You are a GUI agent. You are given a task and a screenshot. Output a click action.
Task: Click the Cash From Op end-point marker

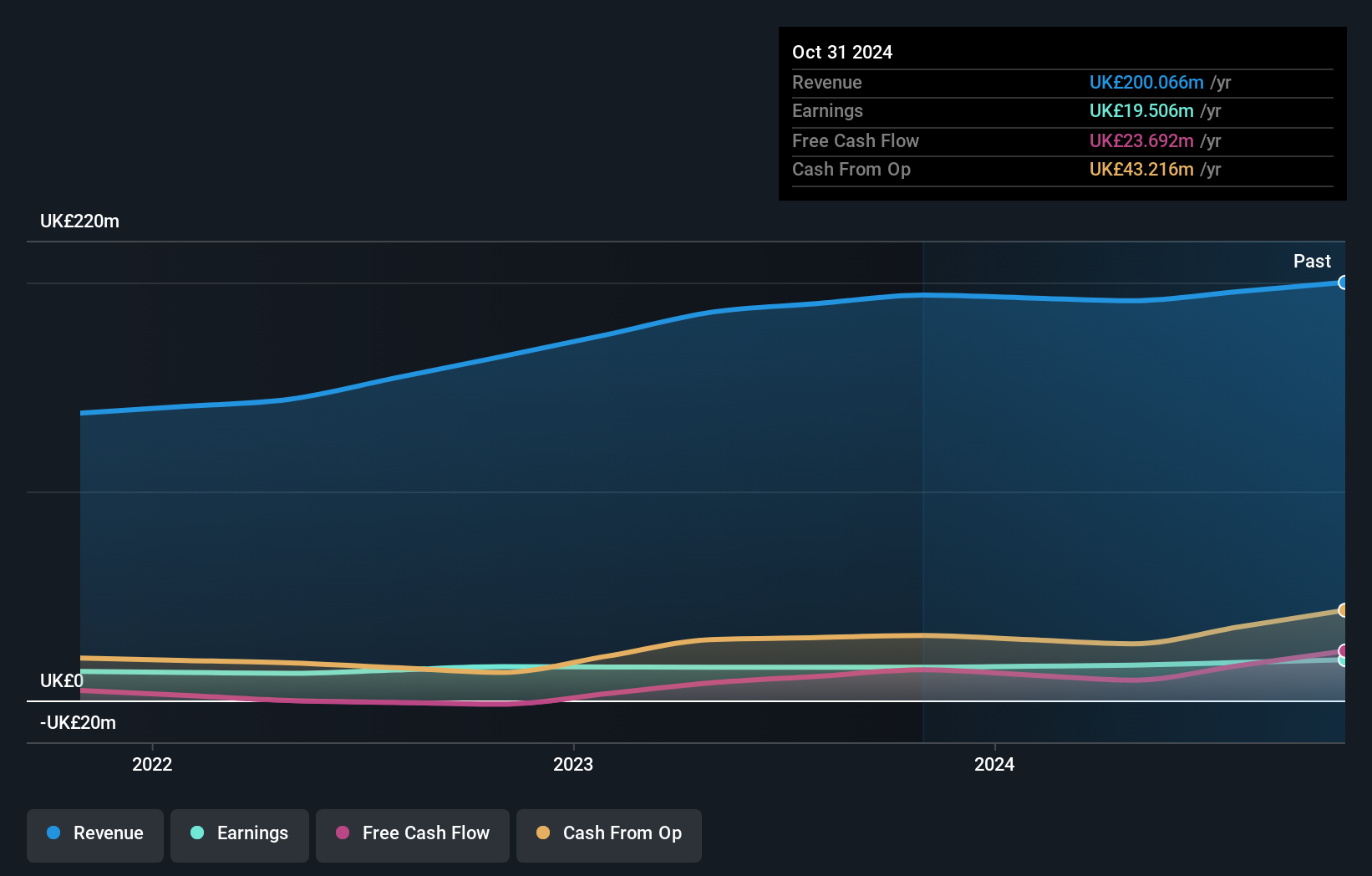(x=1343, y=610)
